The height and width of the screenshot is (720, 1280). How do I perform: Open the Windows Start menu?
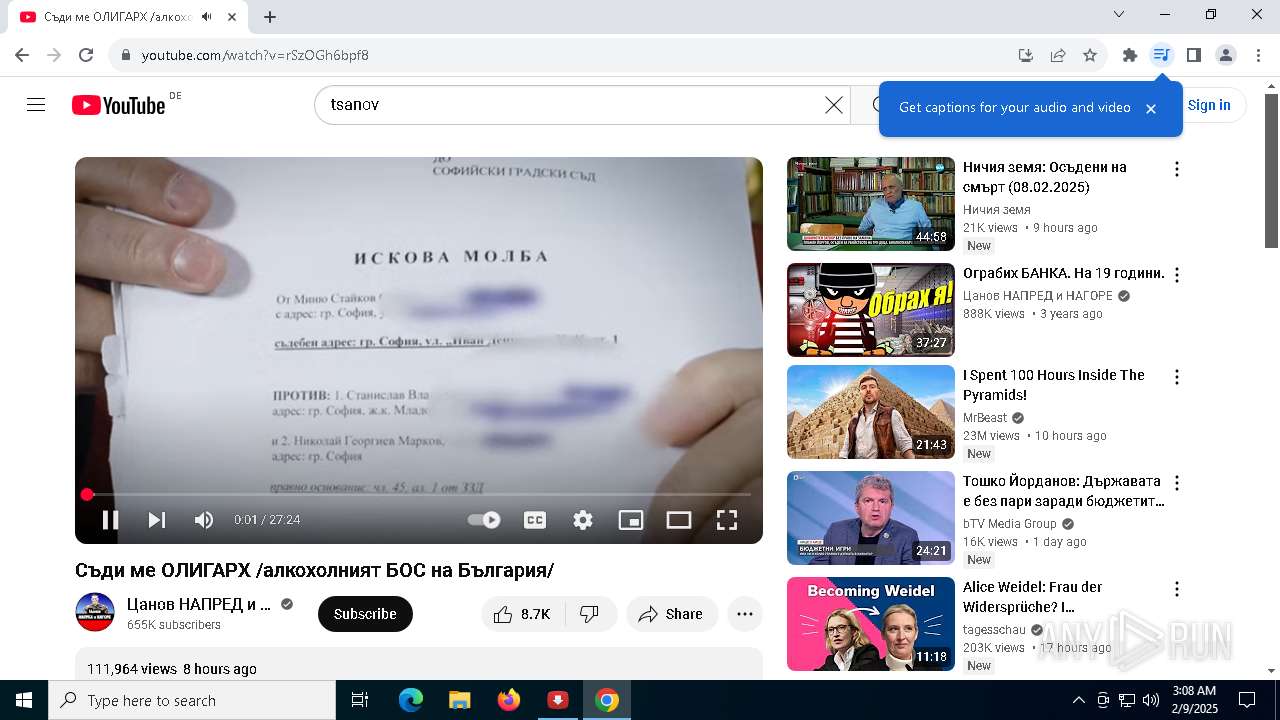[x=24, y=700]
